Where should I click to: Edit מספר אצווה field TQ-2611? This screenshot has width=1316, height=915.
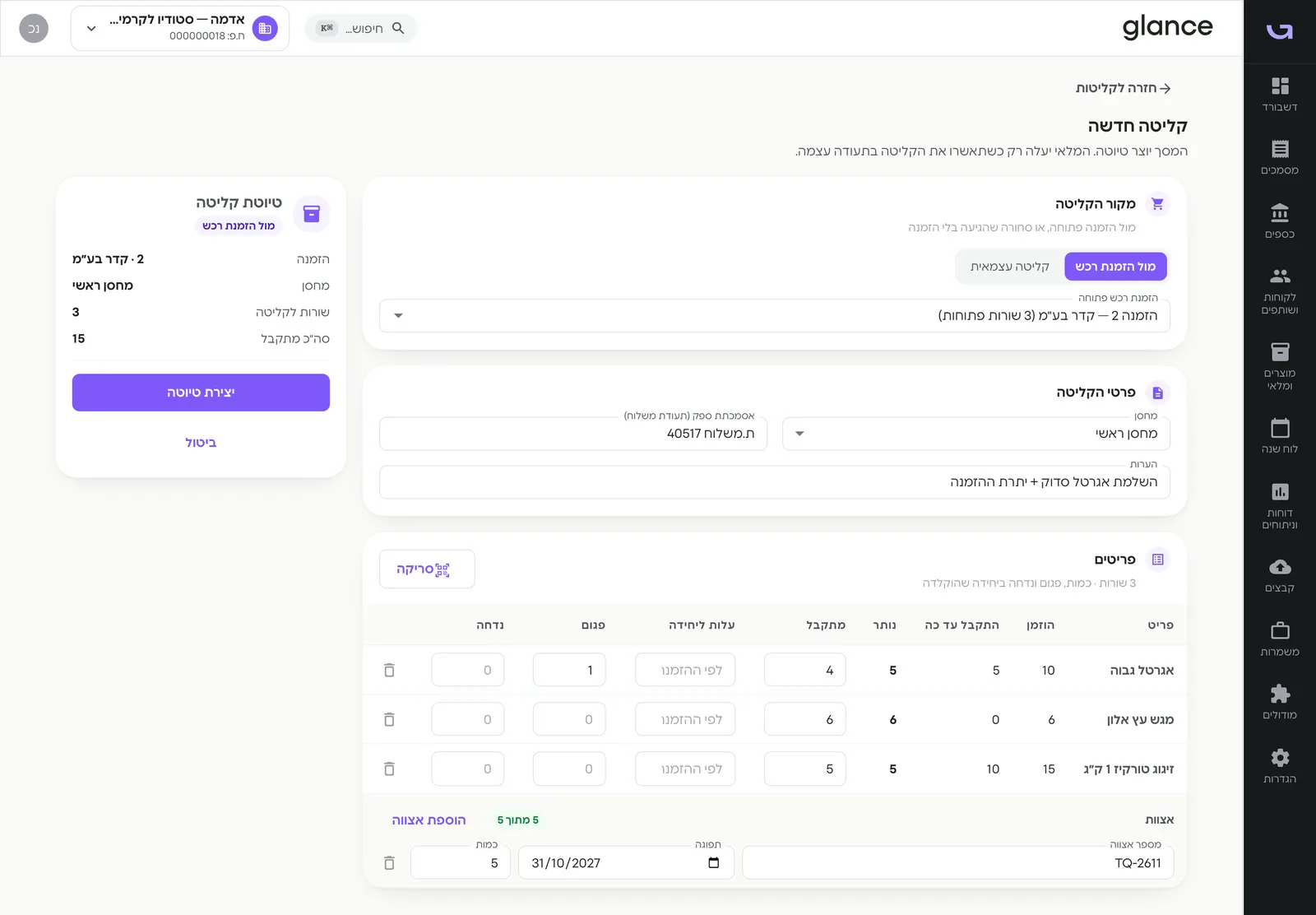coord(957,863)
